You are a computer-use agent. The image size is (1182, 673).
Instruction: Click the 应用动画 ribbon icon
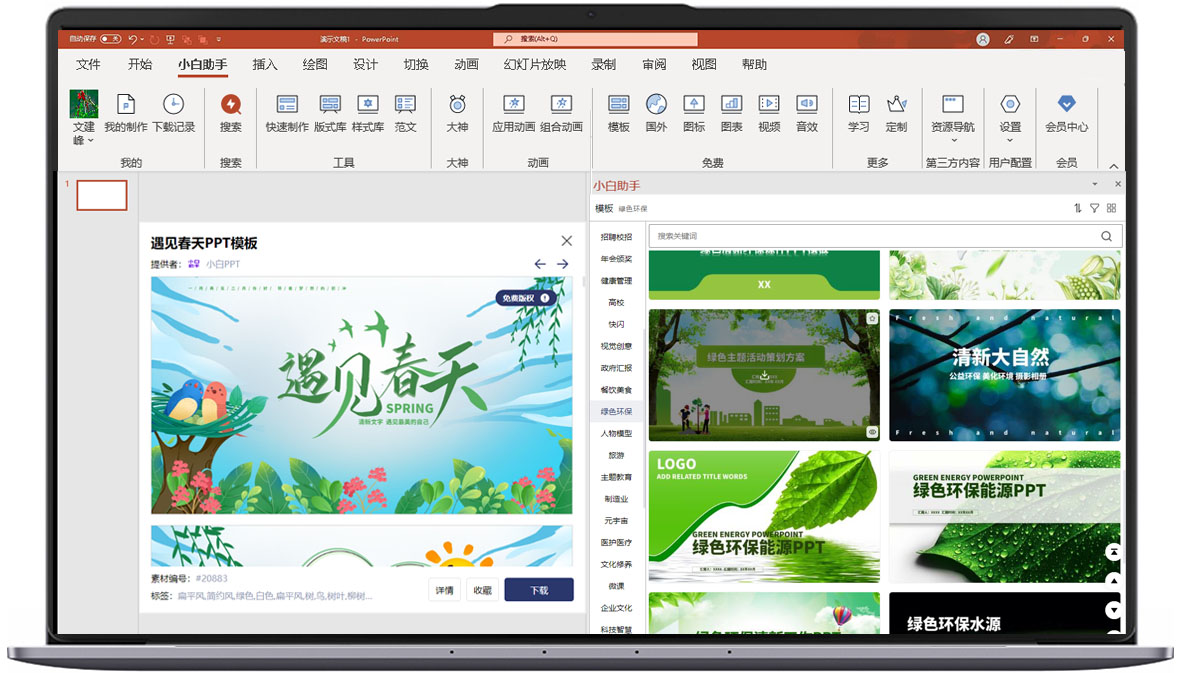(513, 105)
